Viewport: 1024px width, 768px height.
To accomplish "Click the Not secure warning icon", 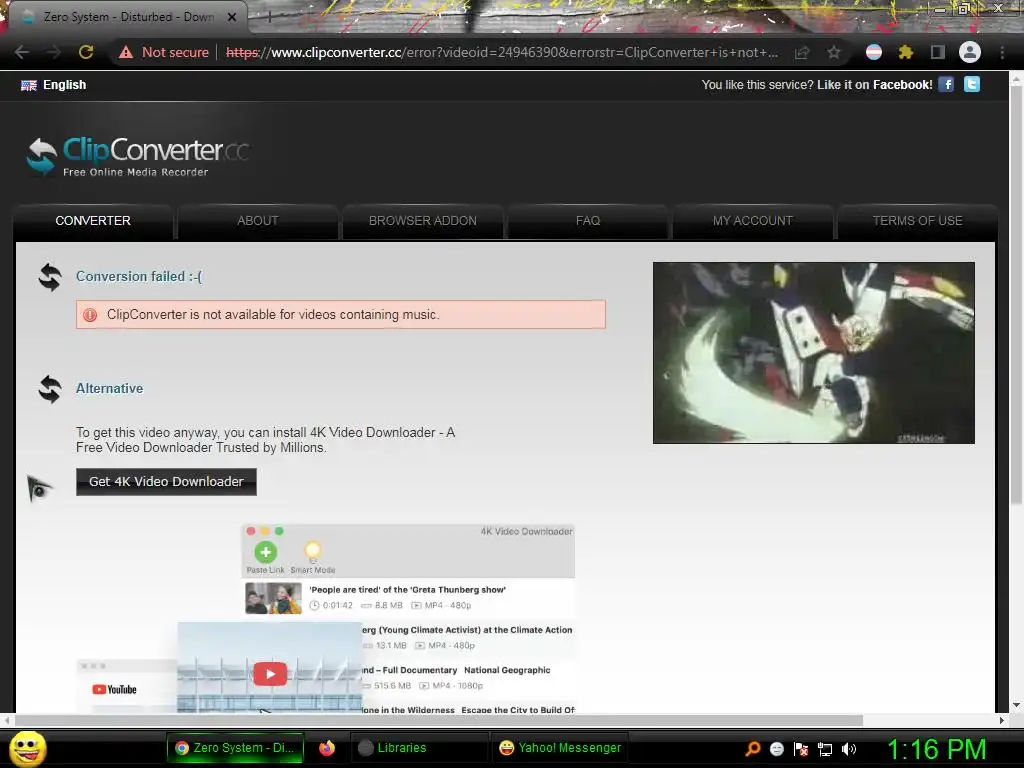I will coord(126,52).
